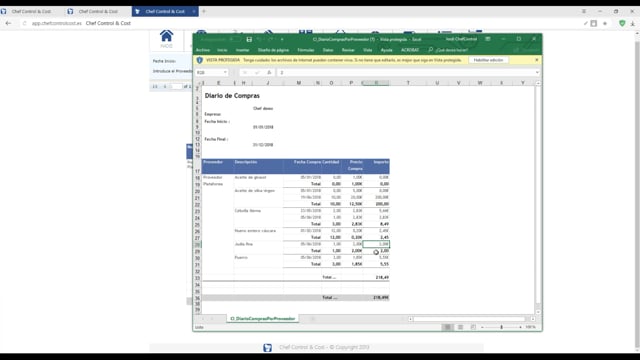Open the ACROBAT ribbon tab

(410, 50)
